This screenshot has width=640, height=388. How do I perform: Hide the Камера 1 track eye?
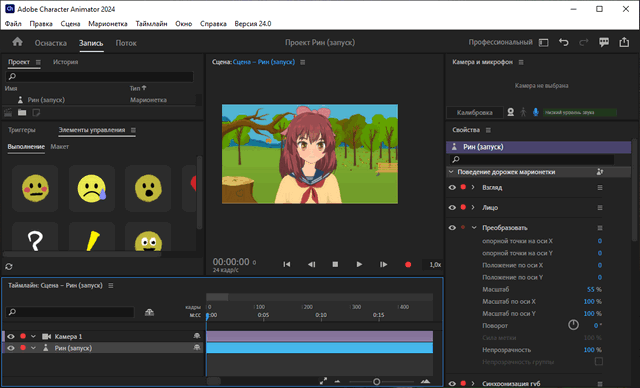tap(11, 337)
